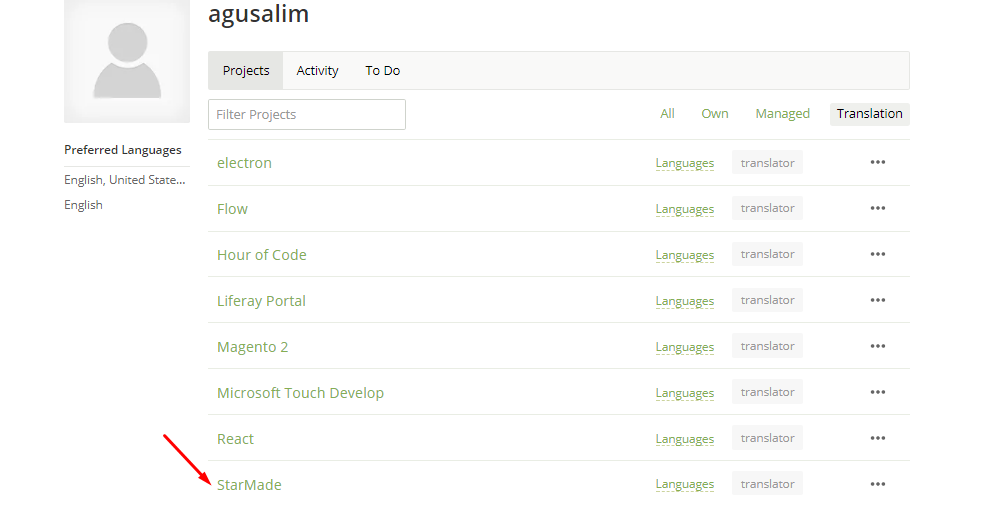Click translator badge in electron row
The image size is (982, 505).
click(767, 163)
